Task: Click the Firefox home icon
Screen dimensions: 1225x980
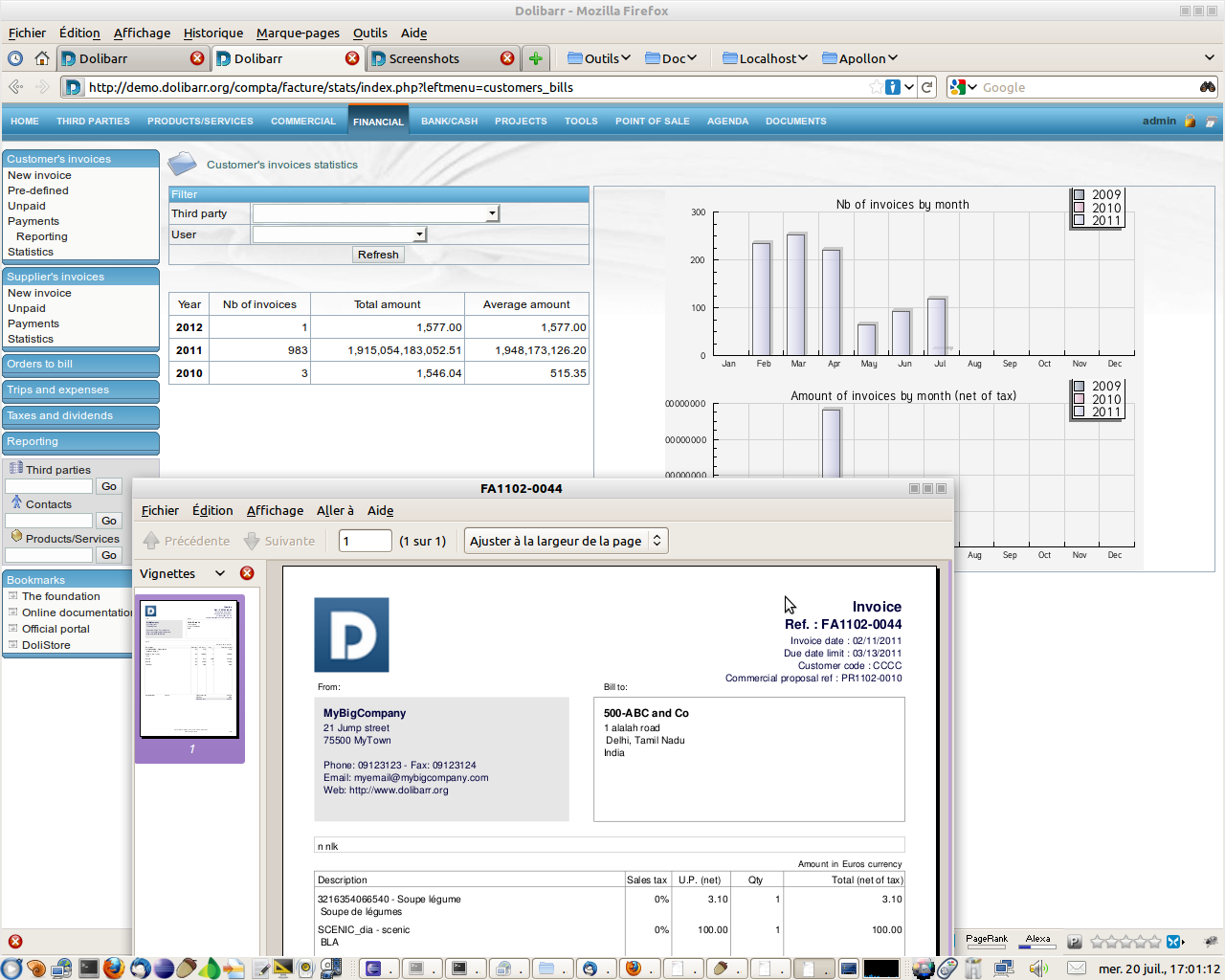Action: coord(42,58)
